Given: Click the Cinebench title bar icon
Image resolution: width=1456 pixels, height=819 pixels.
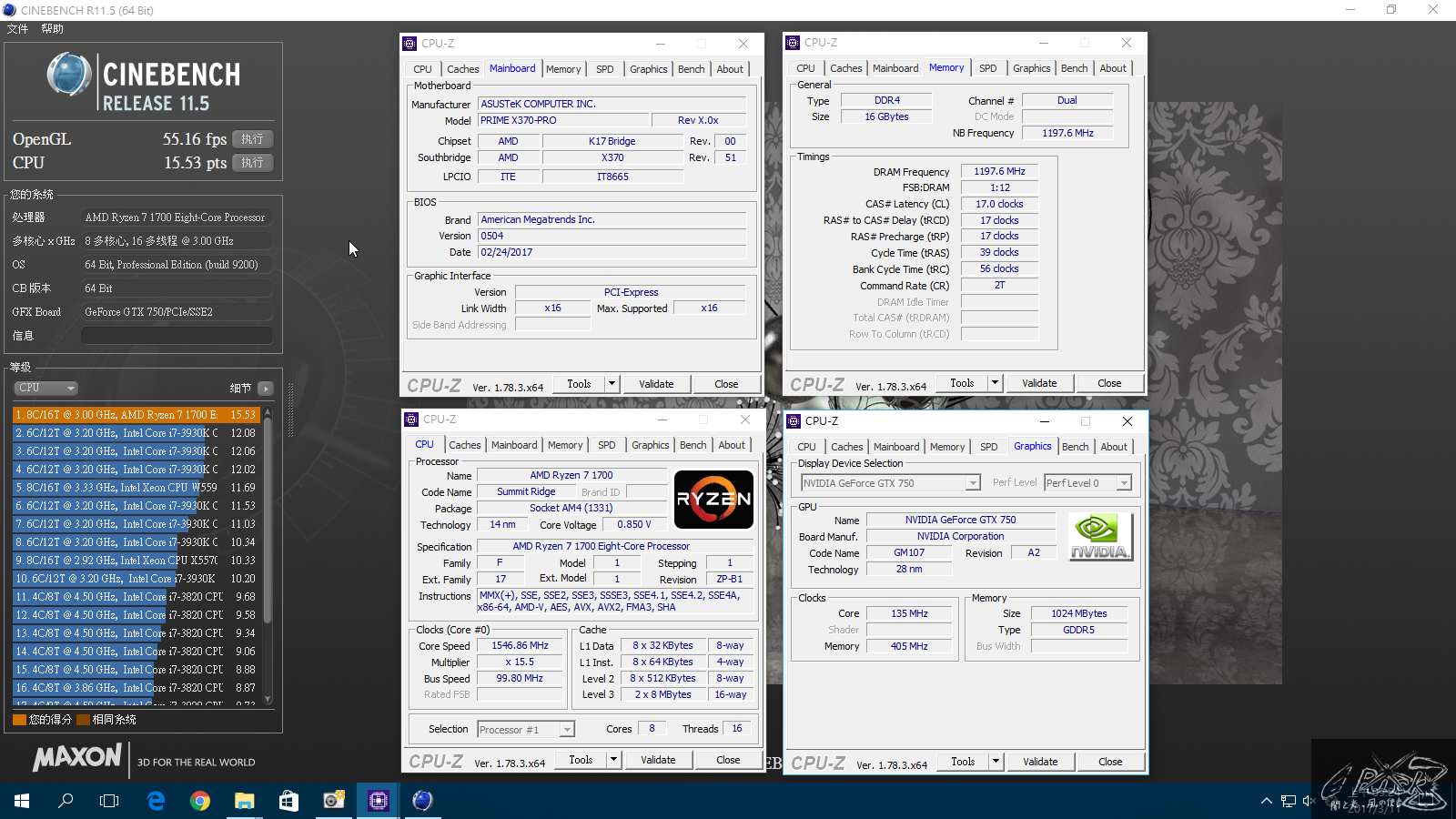Looking at the screenshot, I should tap(9, 10).
